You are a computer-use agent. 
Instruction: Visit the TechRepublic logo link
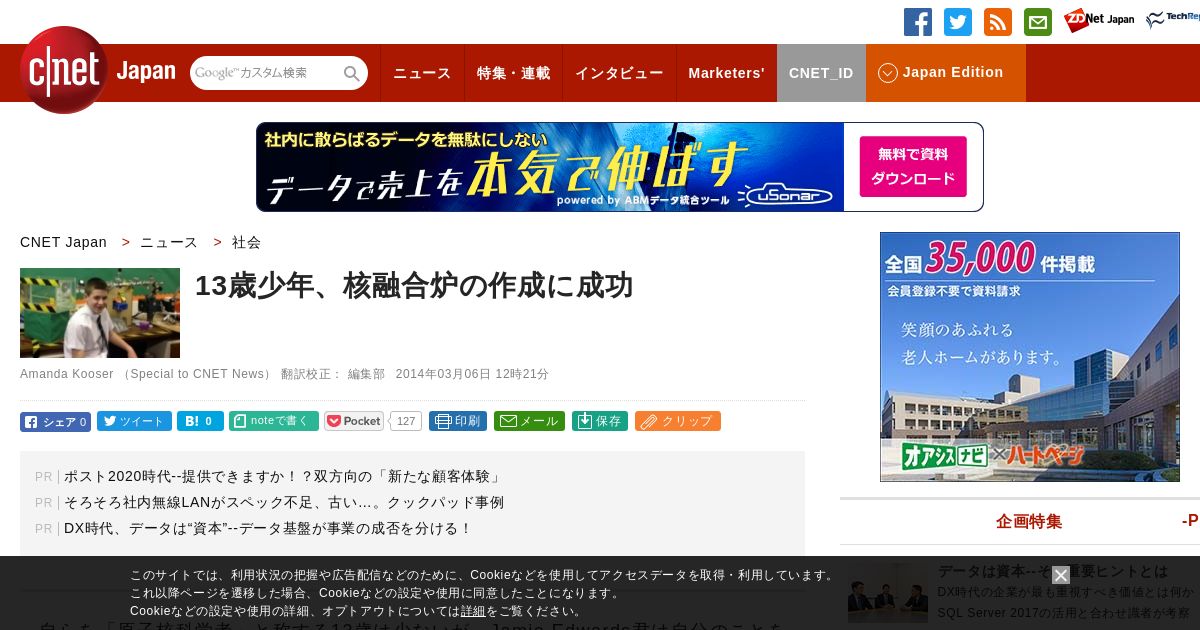1172,20
